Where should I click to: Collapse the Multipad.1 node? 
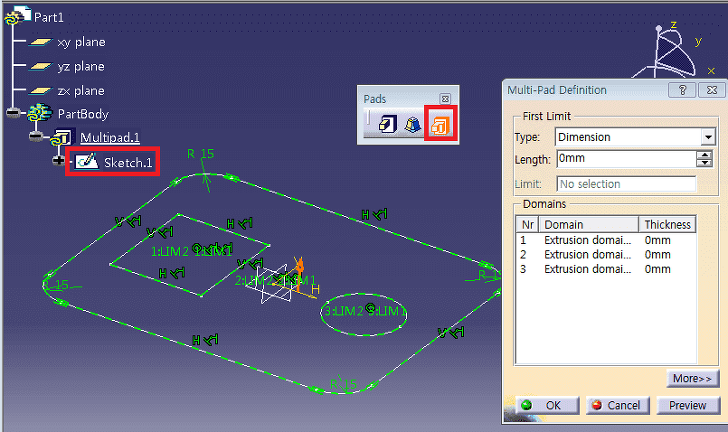pyautogui.click(x=35, y=136)
